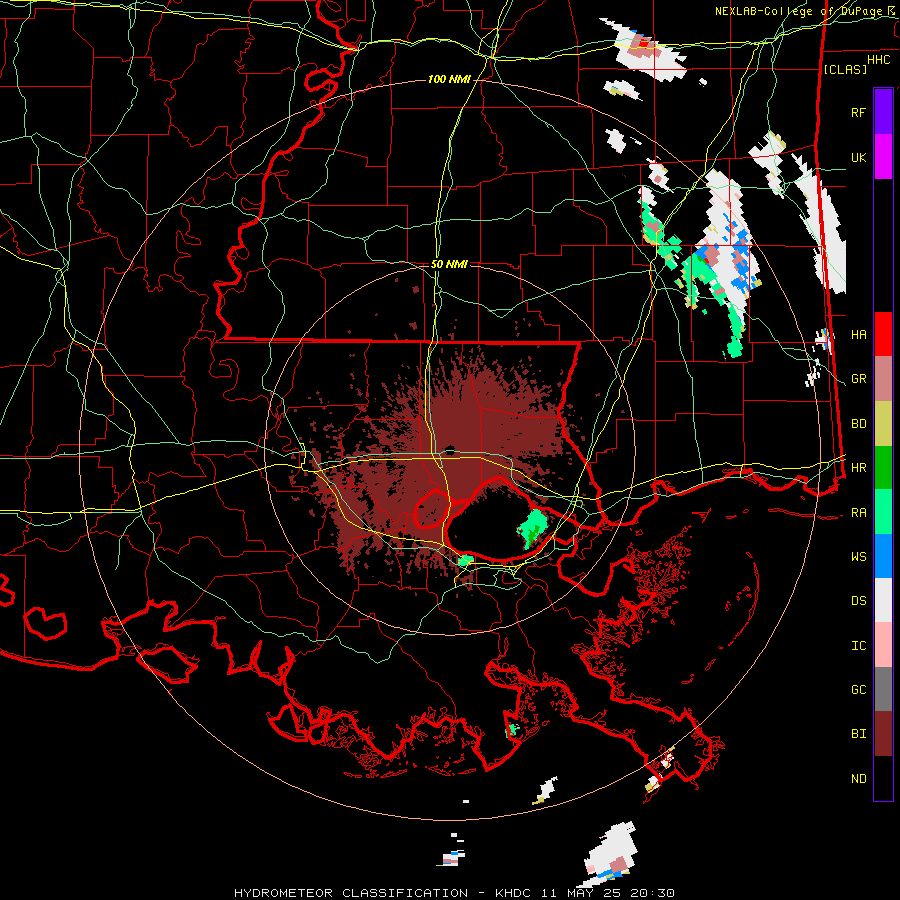
Task: Click the RA rain legend swatch
Action: (x=883, y=512)
